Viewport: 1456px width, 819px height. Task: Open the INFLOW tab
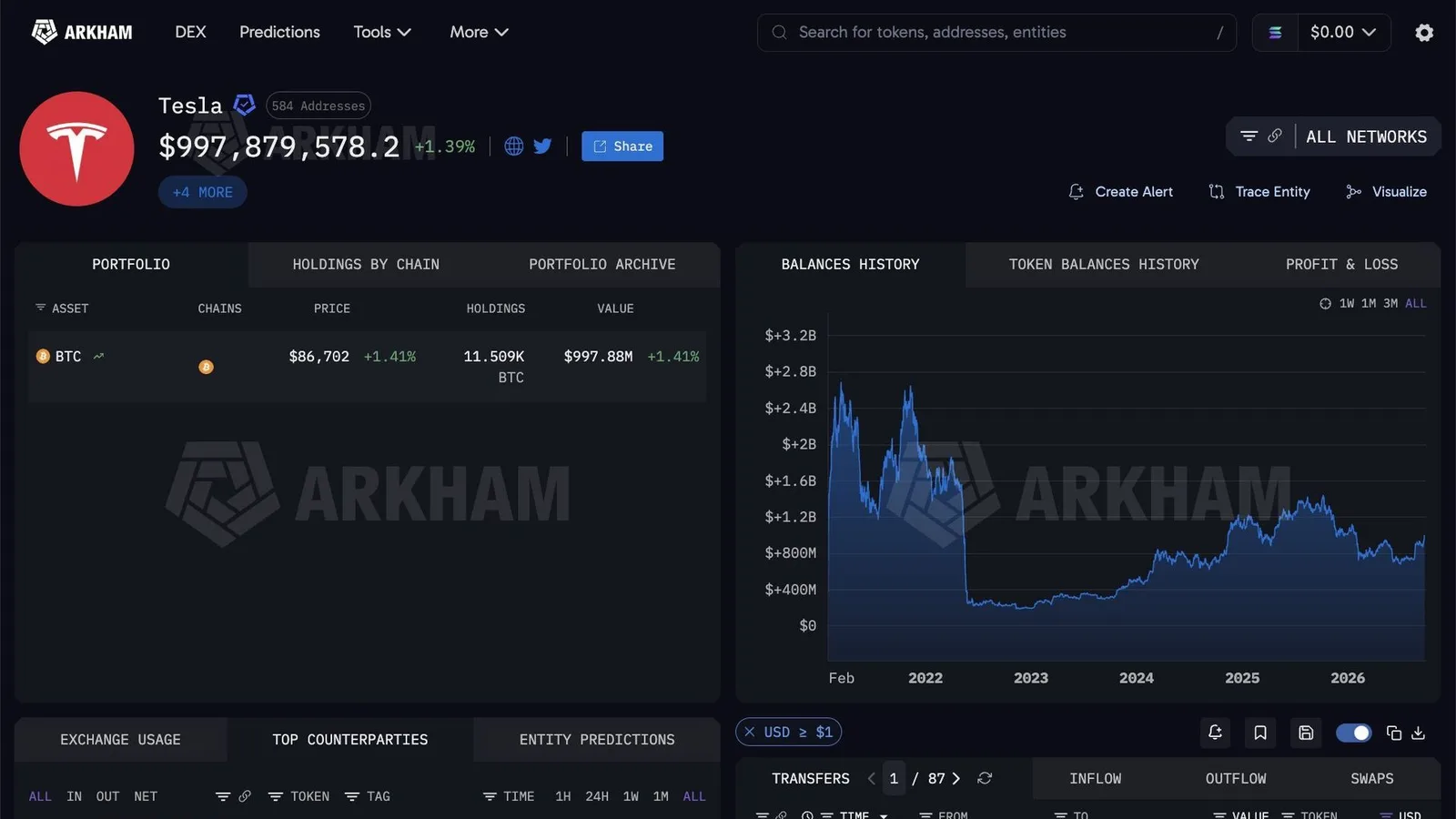click(1096, 779)
